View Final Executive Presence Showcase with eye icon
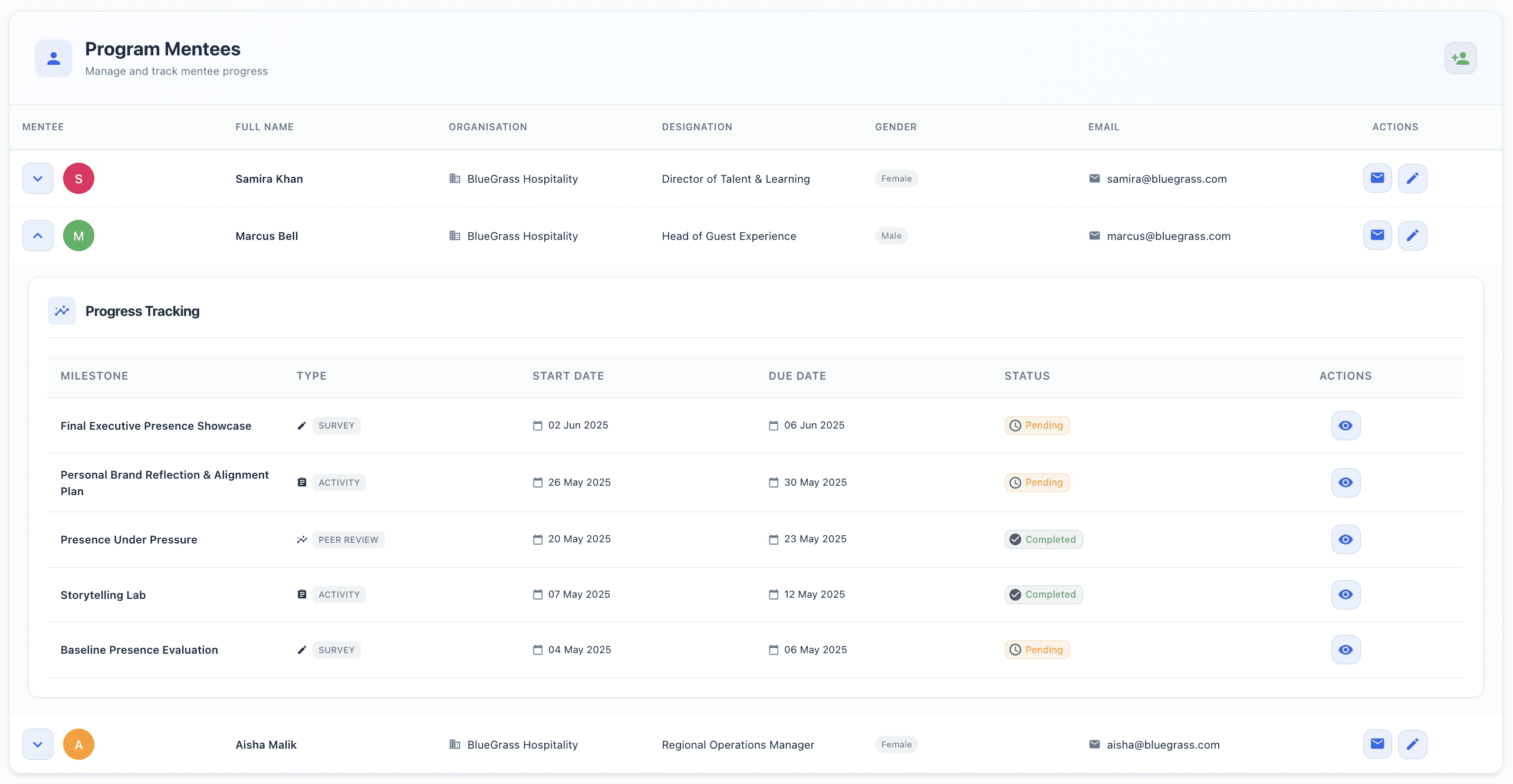 (1346, 426)
